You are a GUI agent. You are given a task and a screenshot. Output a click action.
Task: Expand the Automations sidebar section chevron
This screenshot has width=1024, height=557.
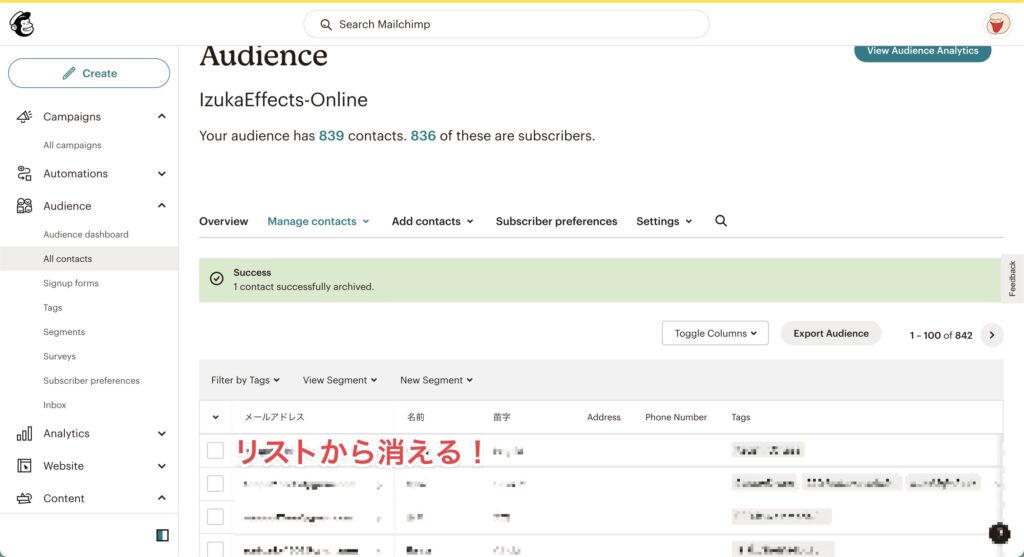pos(161,174)
